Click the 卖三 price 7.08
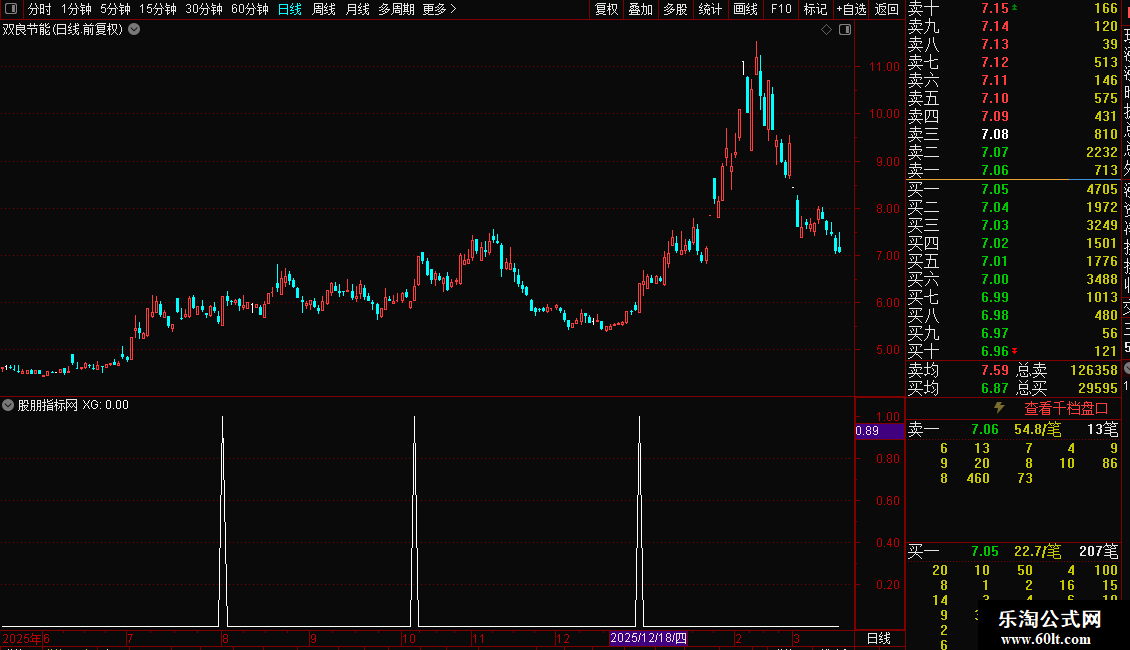The width and height of the screenshot is (1130, 650). click(x=995, y=135)
